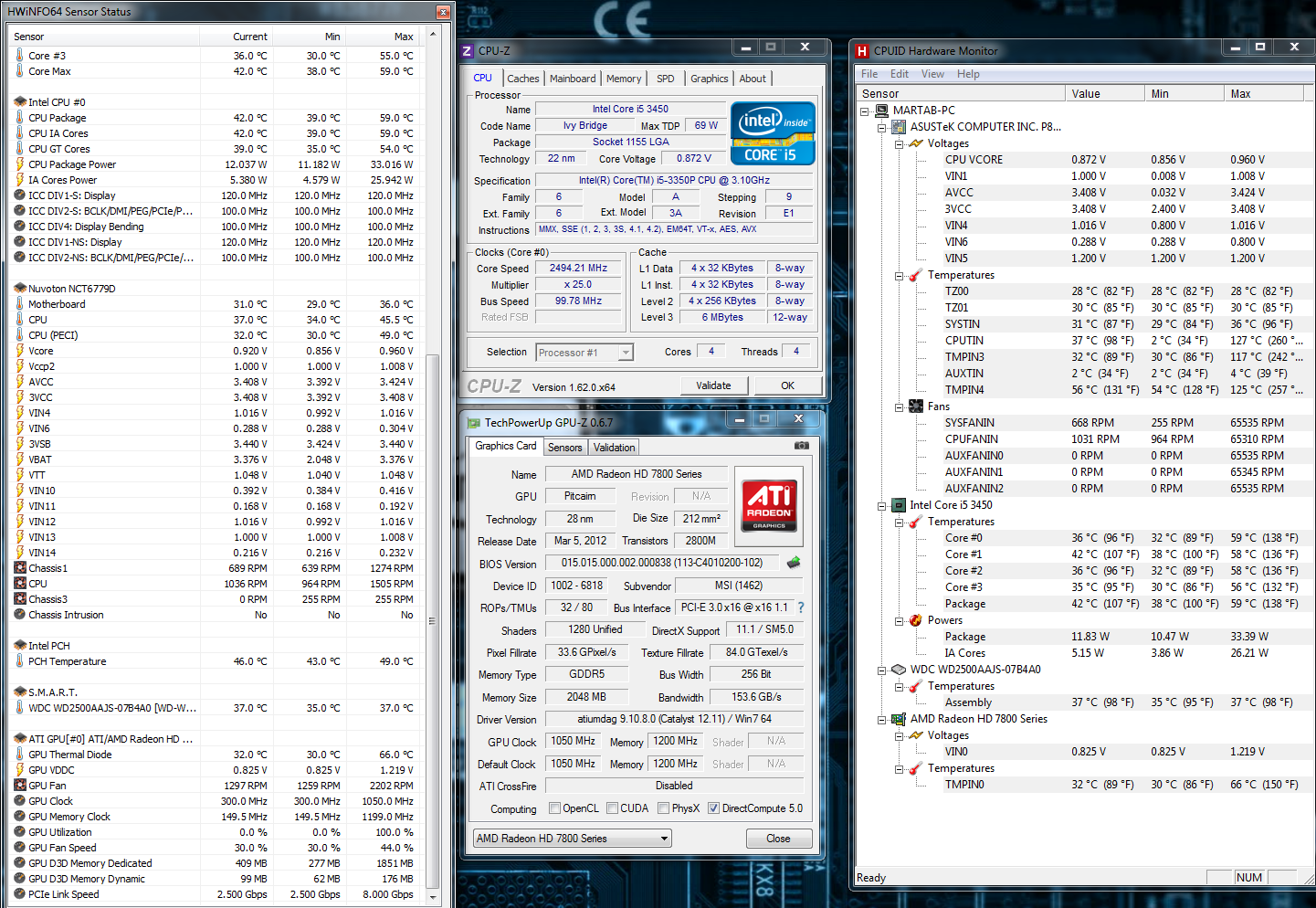Click the CPU-Z purple title bar icon

467,51
